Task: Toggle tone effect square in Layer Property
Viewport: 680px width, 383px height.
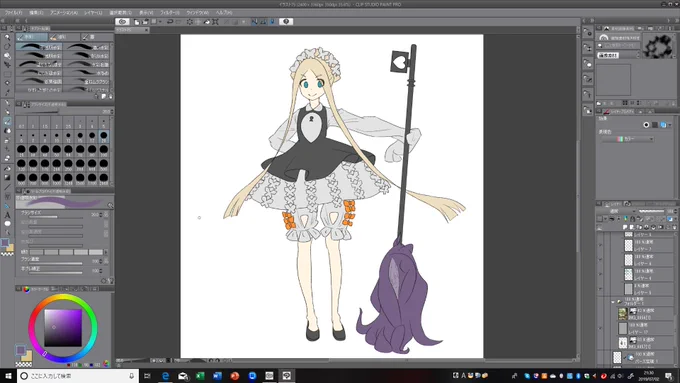Action: [x=655, y=125]
